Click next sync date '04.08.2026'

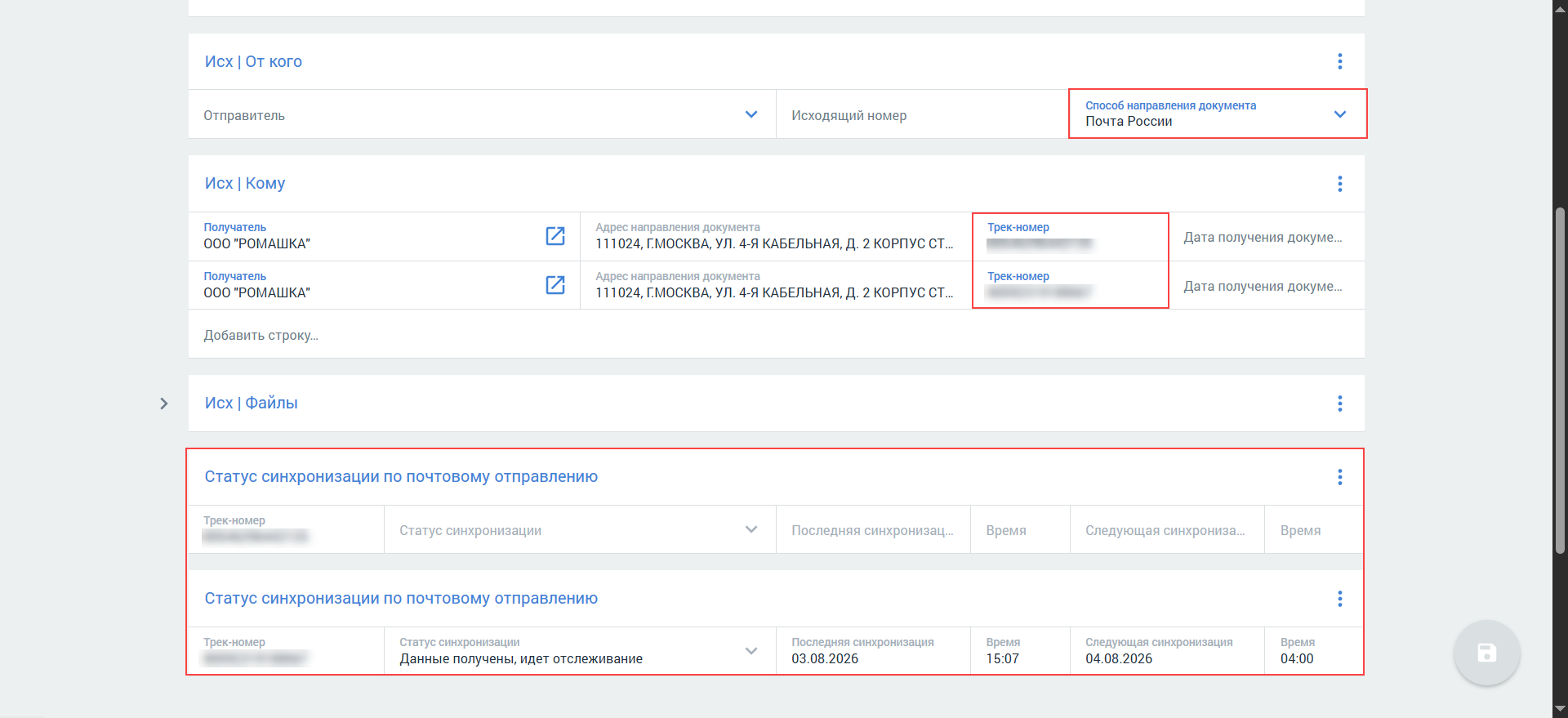1119,658
